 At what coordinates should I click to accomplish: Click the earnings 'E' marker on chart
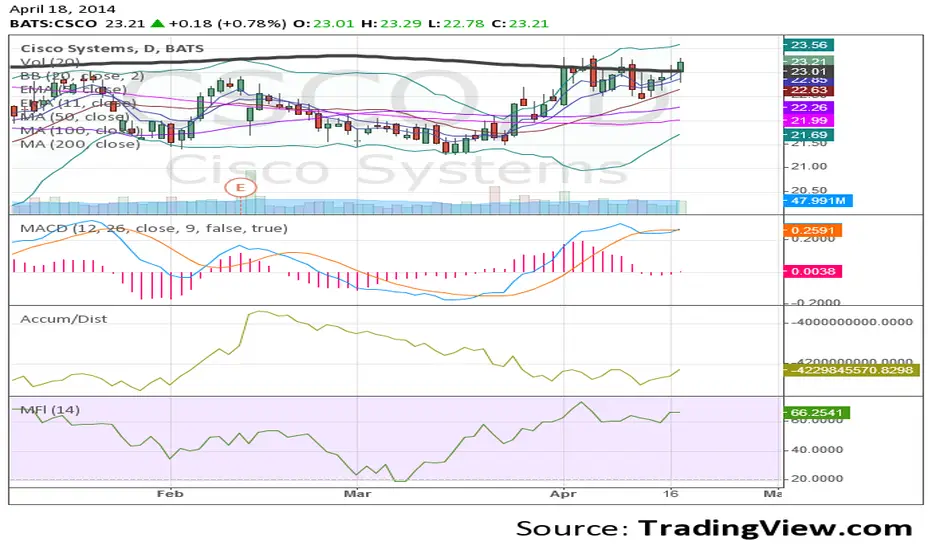(240, 188)
